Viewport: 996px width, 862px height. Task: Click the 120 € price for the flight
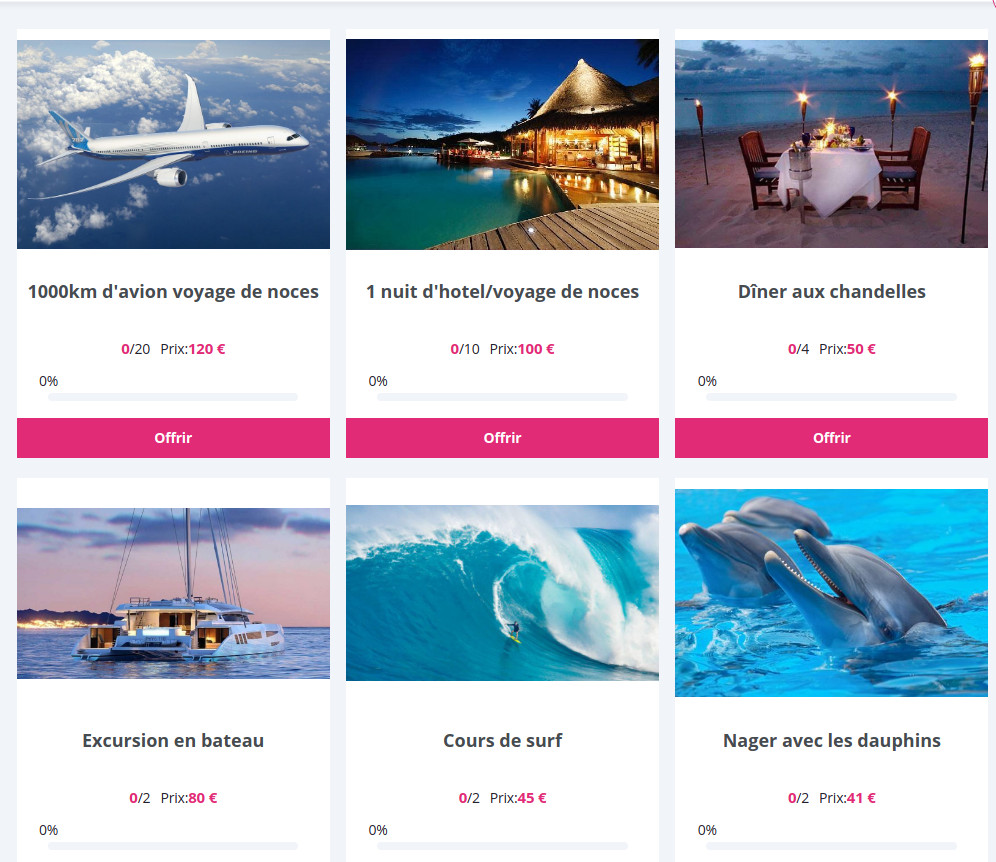pyautogui.click(x=207, y=349)
